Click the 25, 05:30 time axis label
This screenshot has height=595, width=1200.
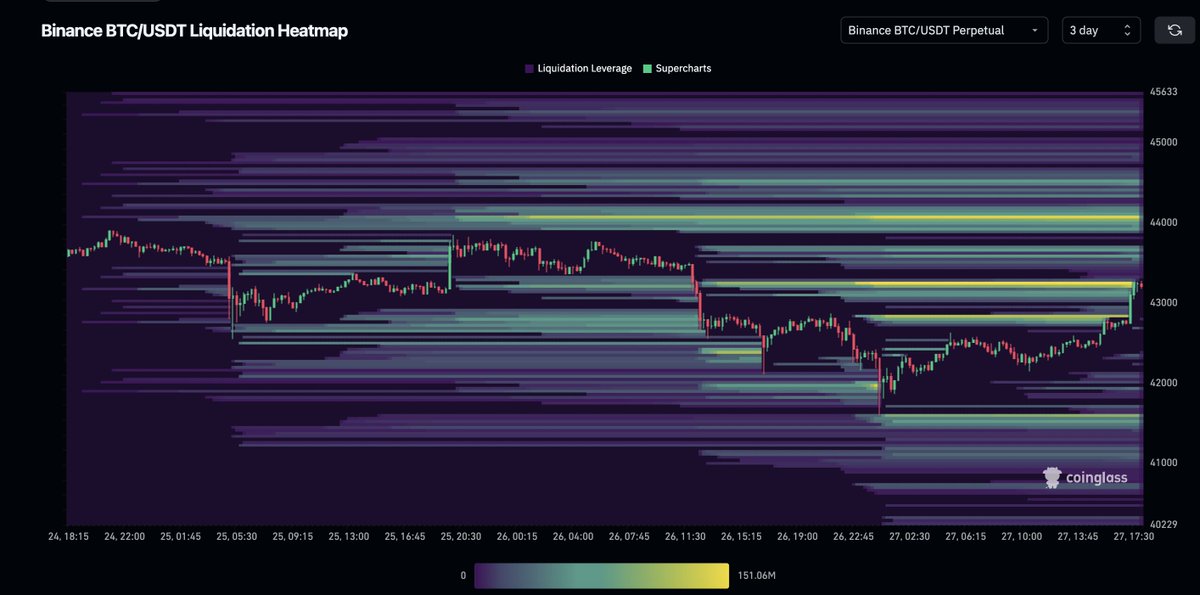237,536
